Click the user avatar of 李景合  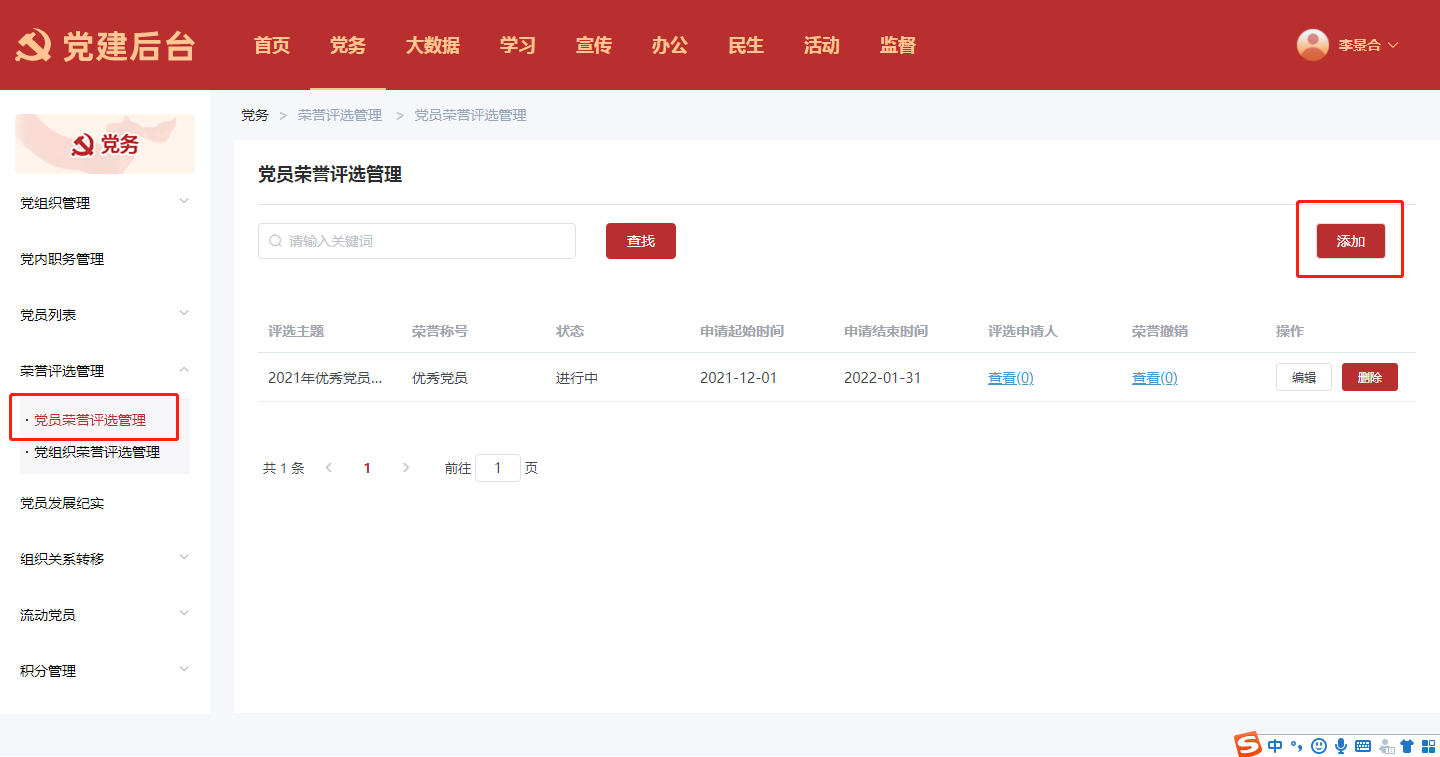(x=1312, y=45)
